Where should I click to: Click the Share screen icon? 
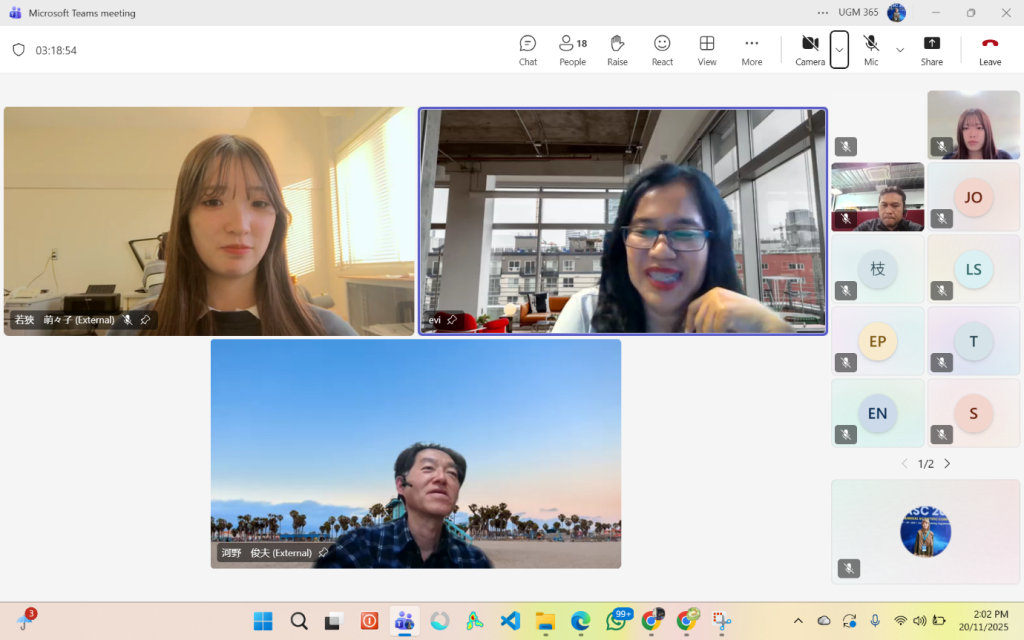pyautogui.click(x=931, y=49)
